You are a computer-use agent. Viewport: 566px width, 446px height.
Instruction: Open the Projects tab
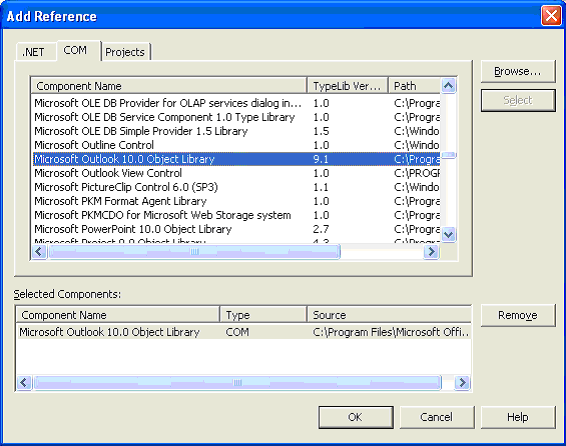point(125,52)
